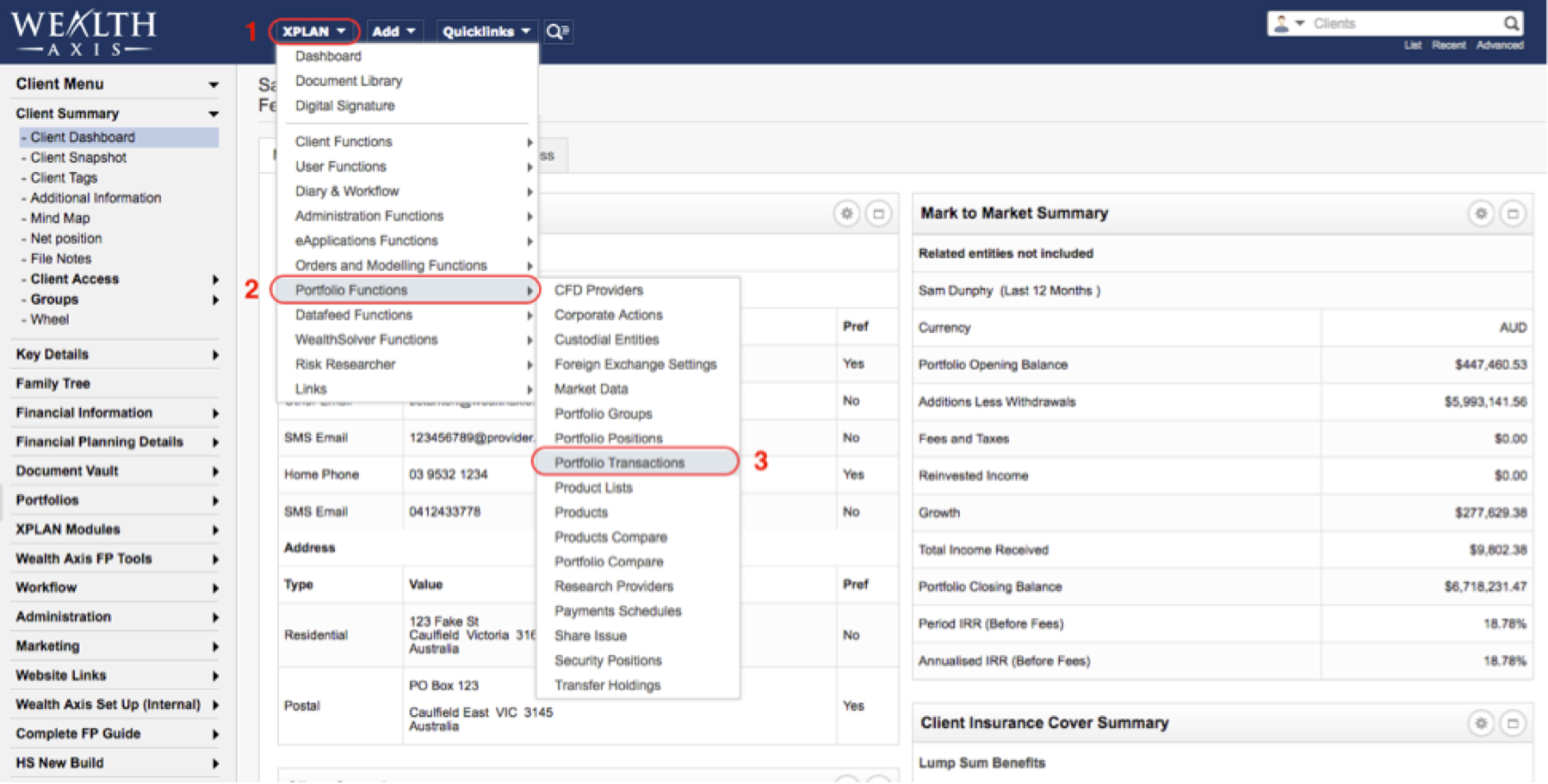Focus the Clients search field
1548x784 pixels.
click(x=1406, y=23)
